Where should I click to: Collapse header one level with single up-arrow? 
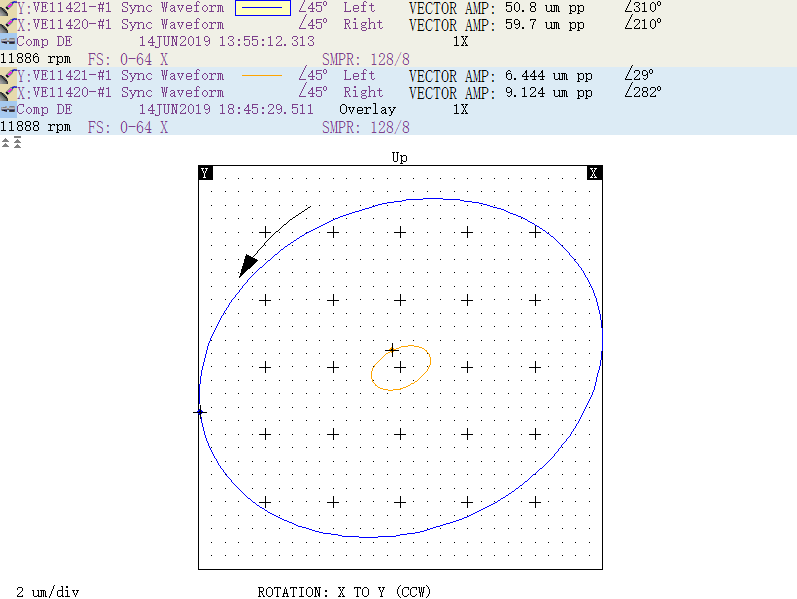pos(6,142)
